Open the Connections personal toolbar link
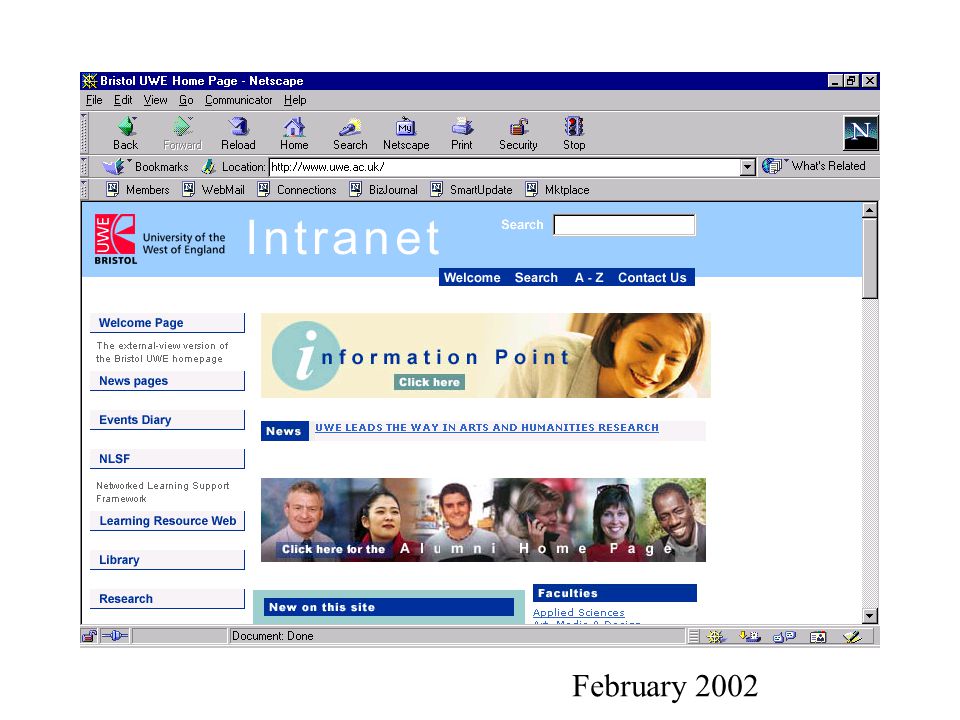 tap(297, 190)
